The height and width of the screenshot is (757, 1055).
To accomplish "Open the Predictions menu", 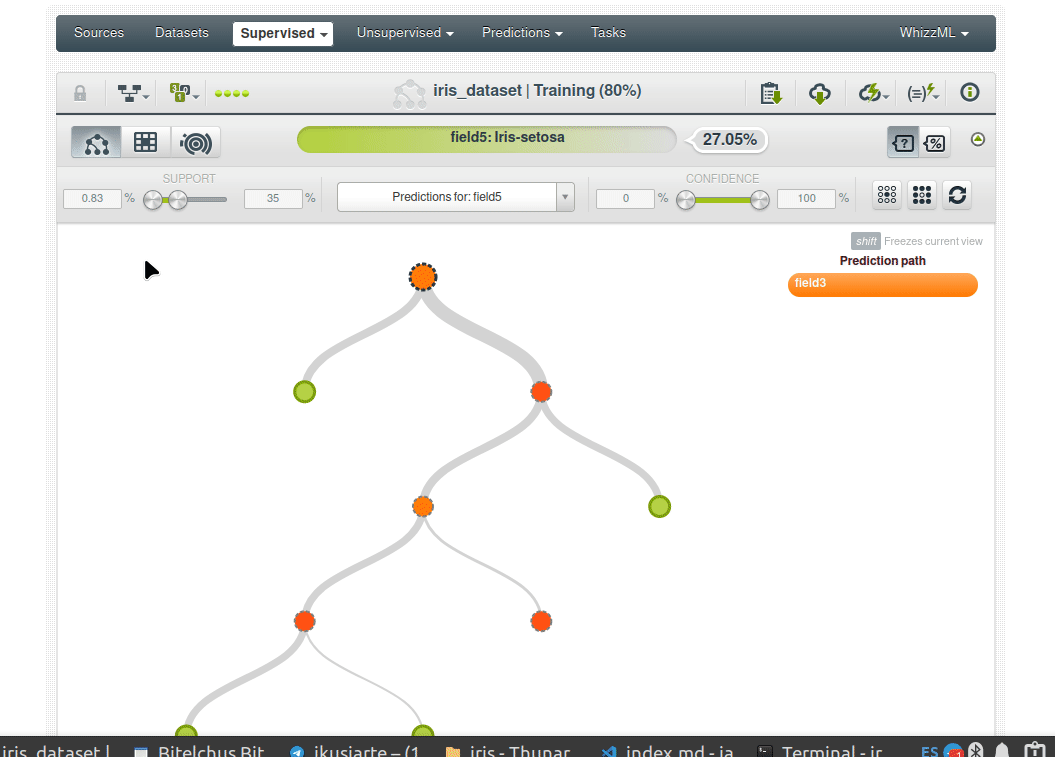I will click(521, 33).
